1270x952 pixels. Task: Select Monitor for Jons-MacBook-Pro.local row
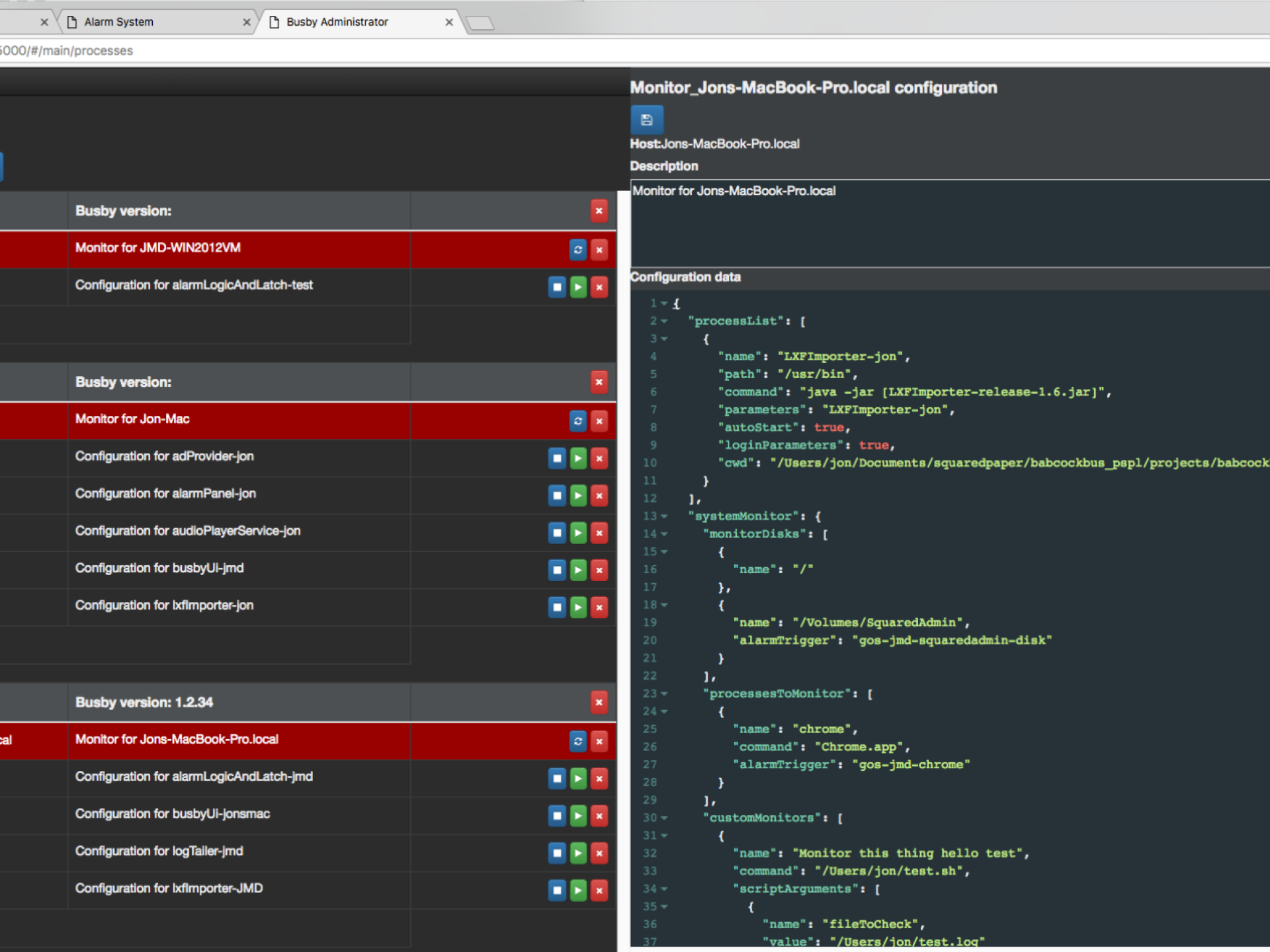308,740
